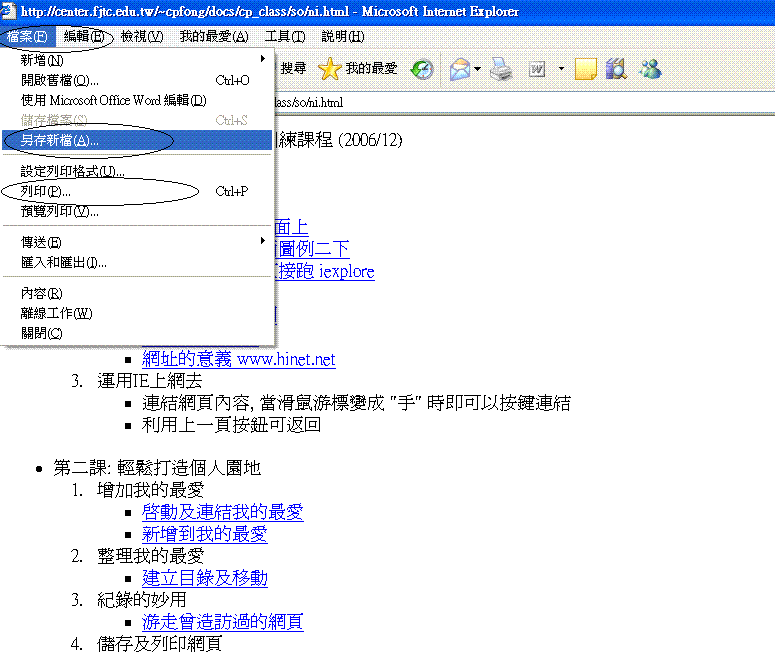Viewport: 775px width, 671px height.
Task: Open the Messenger people icon
Action: tap(650, 69)
